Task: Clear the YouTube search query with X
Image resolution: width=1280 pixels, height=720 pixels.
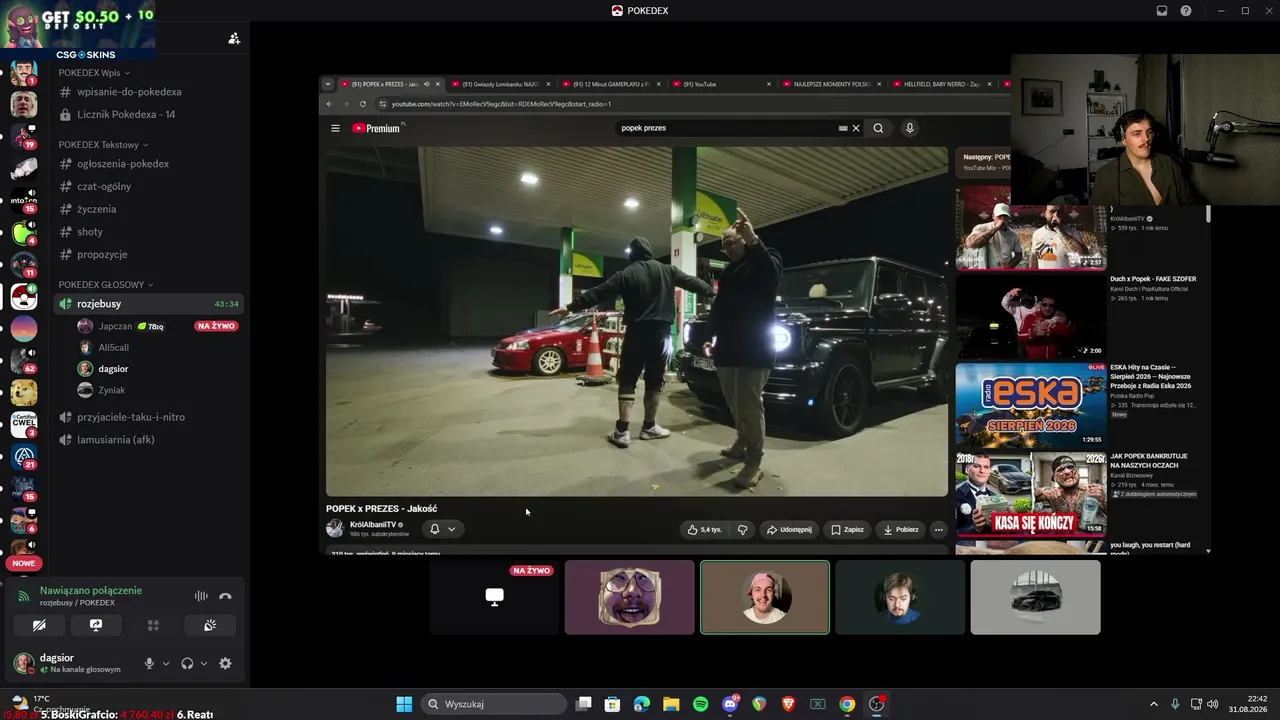Action: (856, 128)
